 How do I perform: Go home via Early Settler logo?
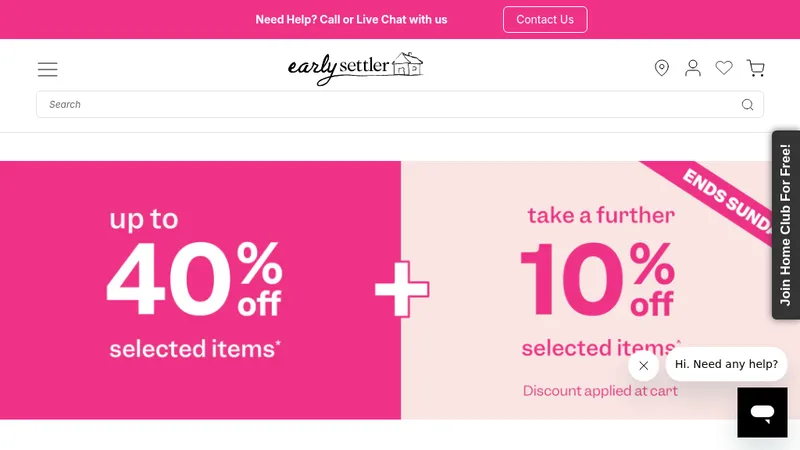tap(356, 68)
